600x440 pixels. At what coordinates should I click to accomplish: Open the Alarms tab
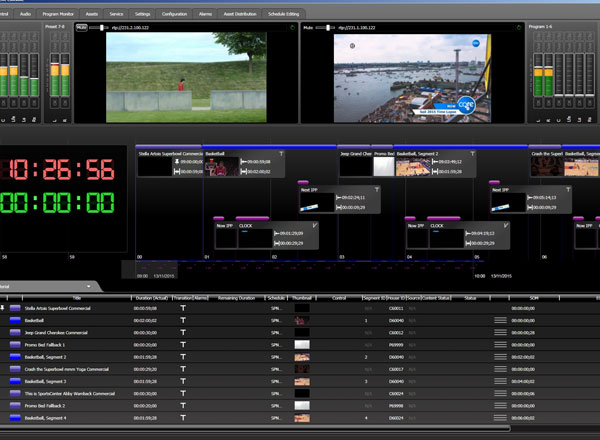[x=205, y=14]
